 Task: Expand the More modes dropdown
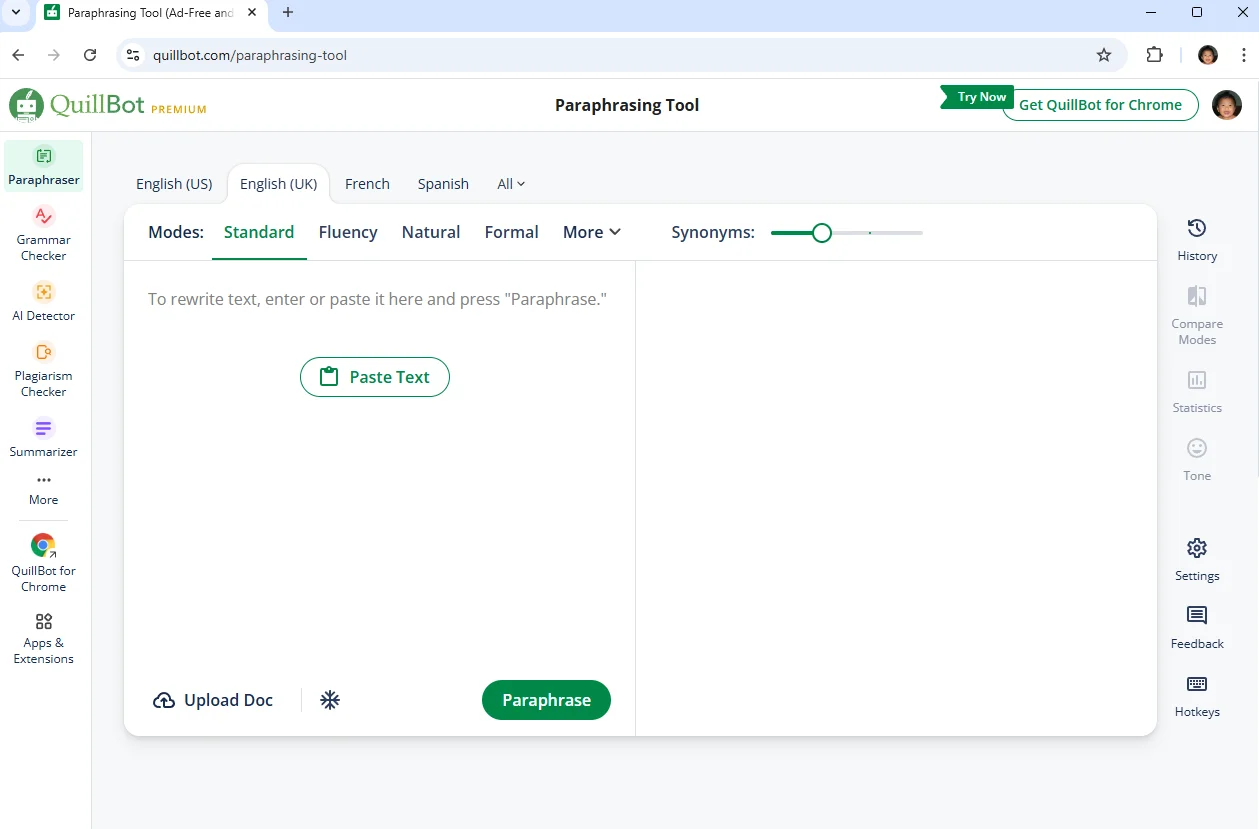pyautogui.click(x=592, y=232)
